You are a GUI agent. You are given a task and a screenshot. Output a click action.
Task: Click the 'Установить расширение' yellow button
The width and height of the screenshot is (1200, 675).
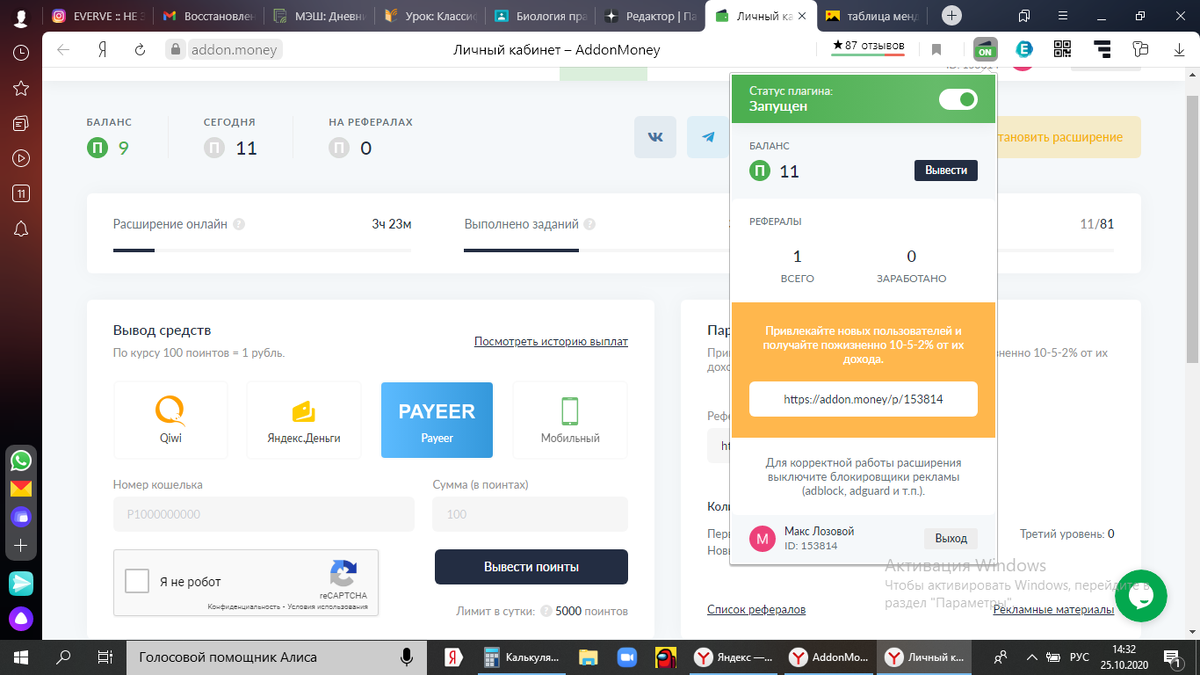point(1068,137)
